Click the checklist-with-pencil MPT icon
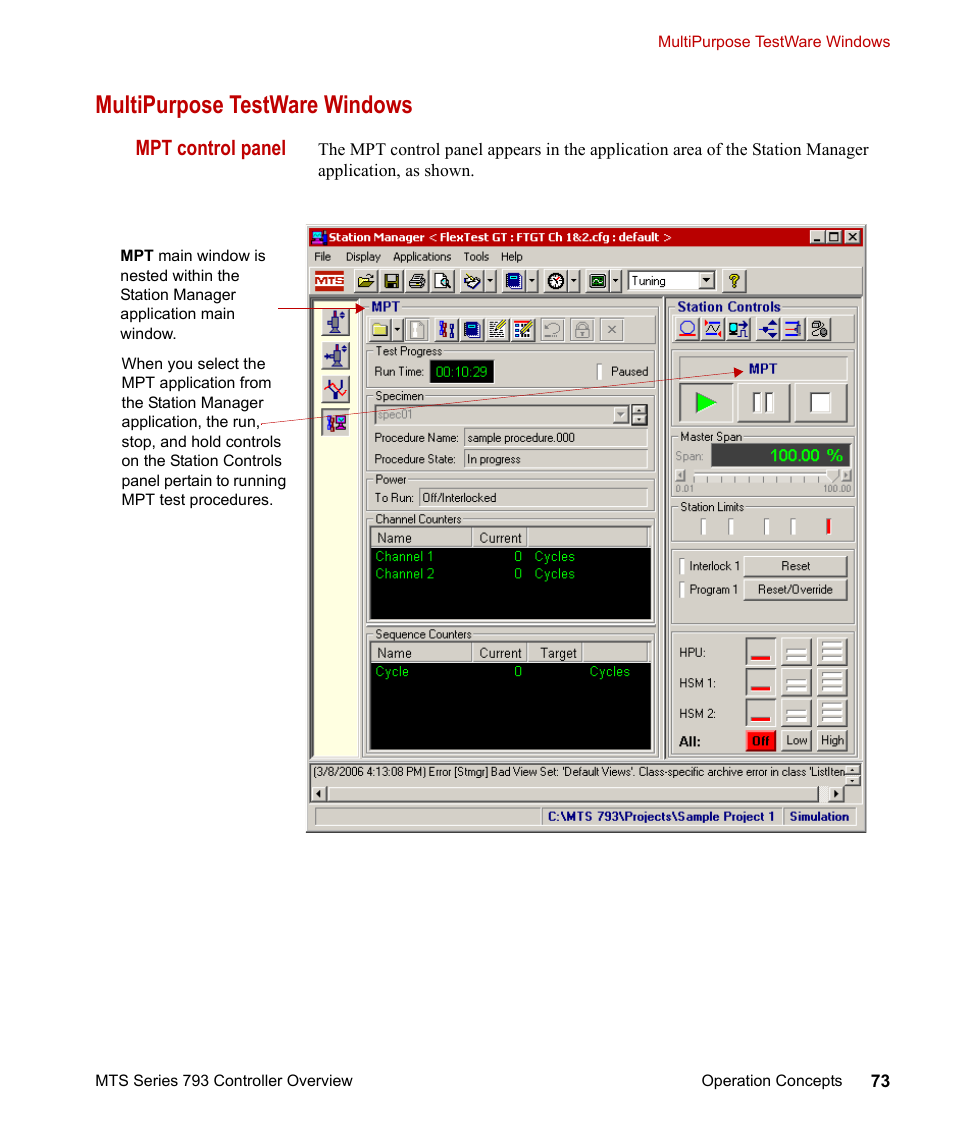Viewport: 954px width, 1145px height. (497, 330)
